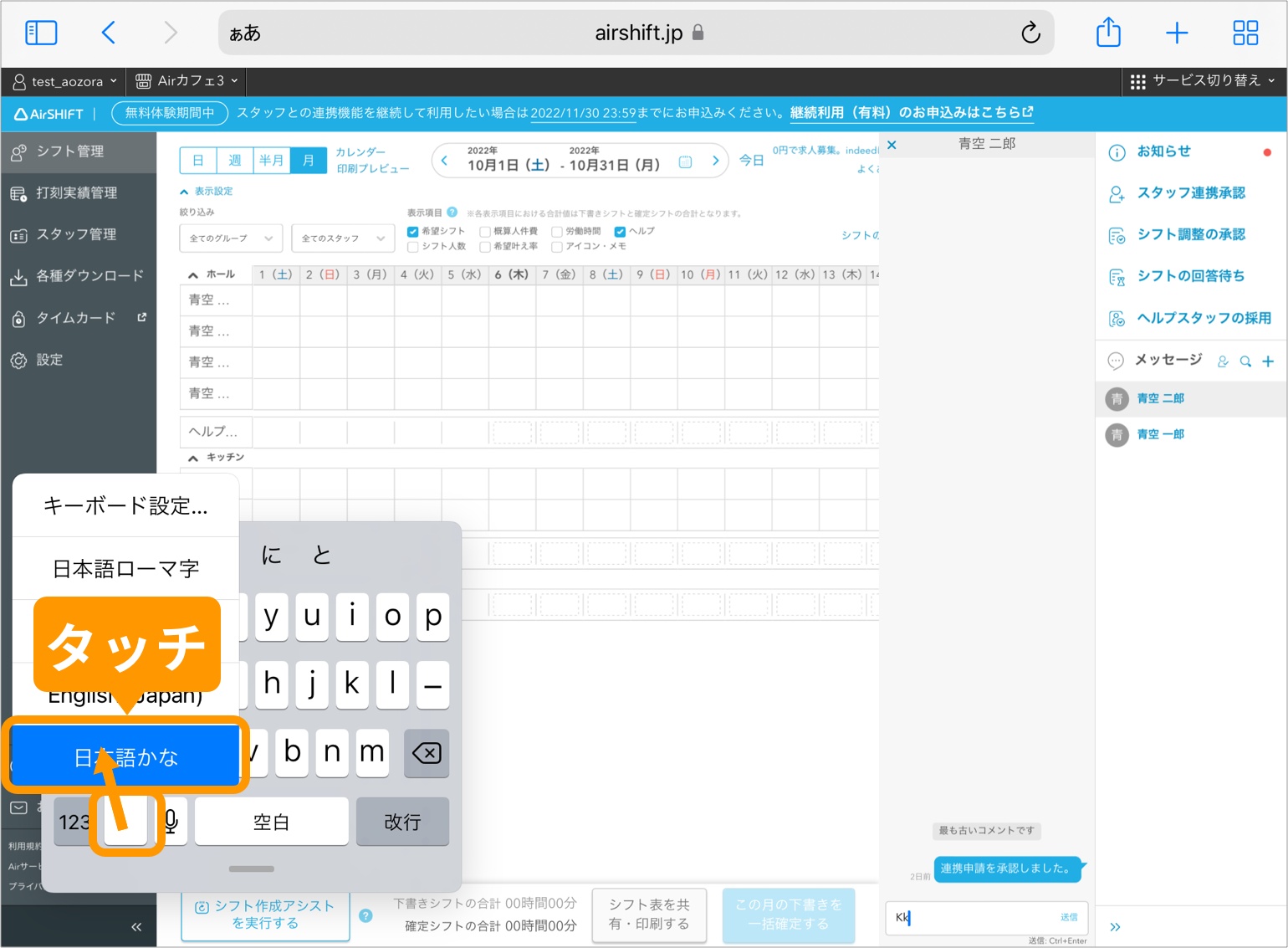Open the calendar date picker icon
Screen dimensions: 1288x948
click(685, 161)
